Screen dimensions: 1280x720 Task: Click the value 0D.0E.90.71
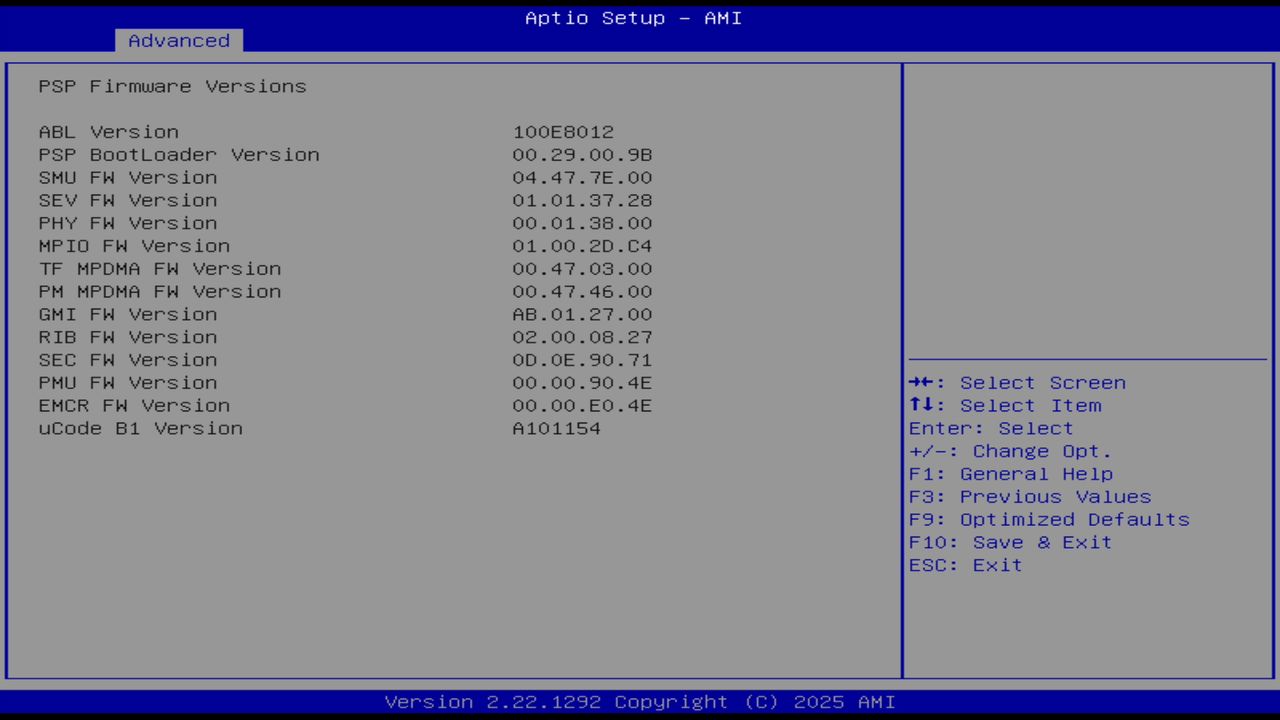point(582,360)
